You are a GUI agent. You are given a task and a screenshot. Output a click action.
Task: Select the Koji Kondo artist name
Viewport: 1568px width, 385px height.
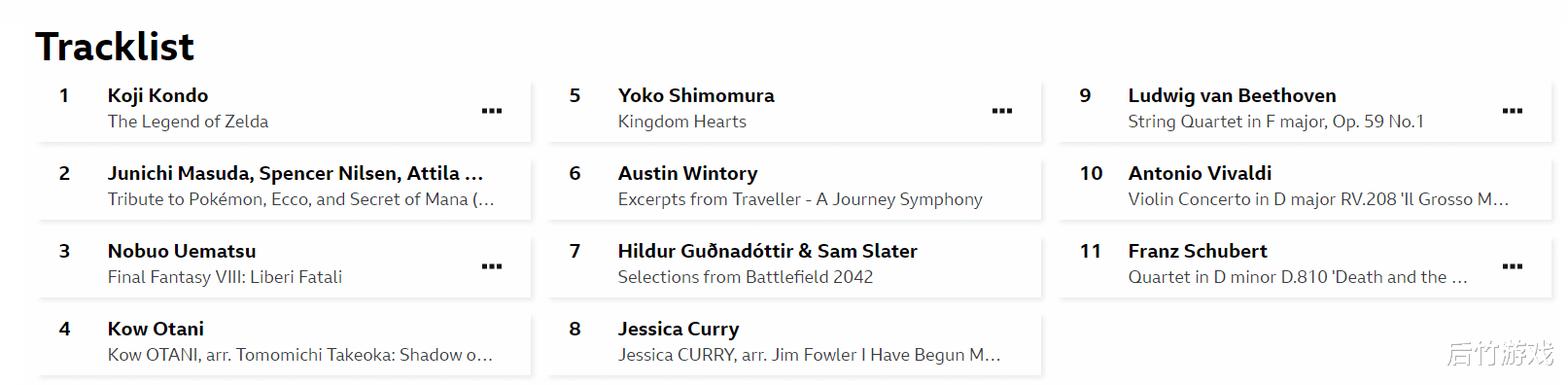point(157,95)
